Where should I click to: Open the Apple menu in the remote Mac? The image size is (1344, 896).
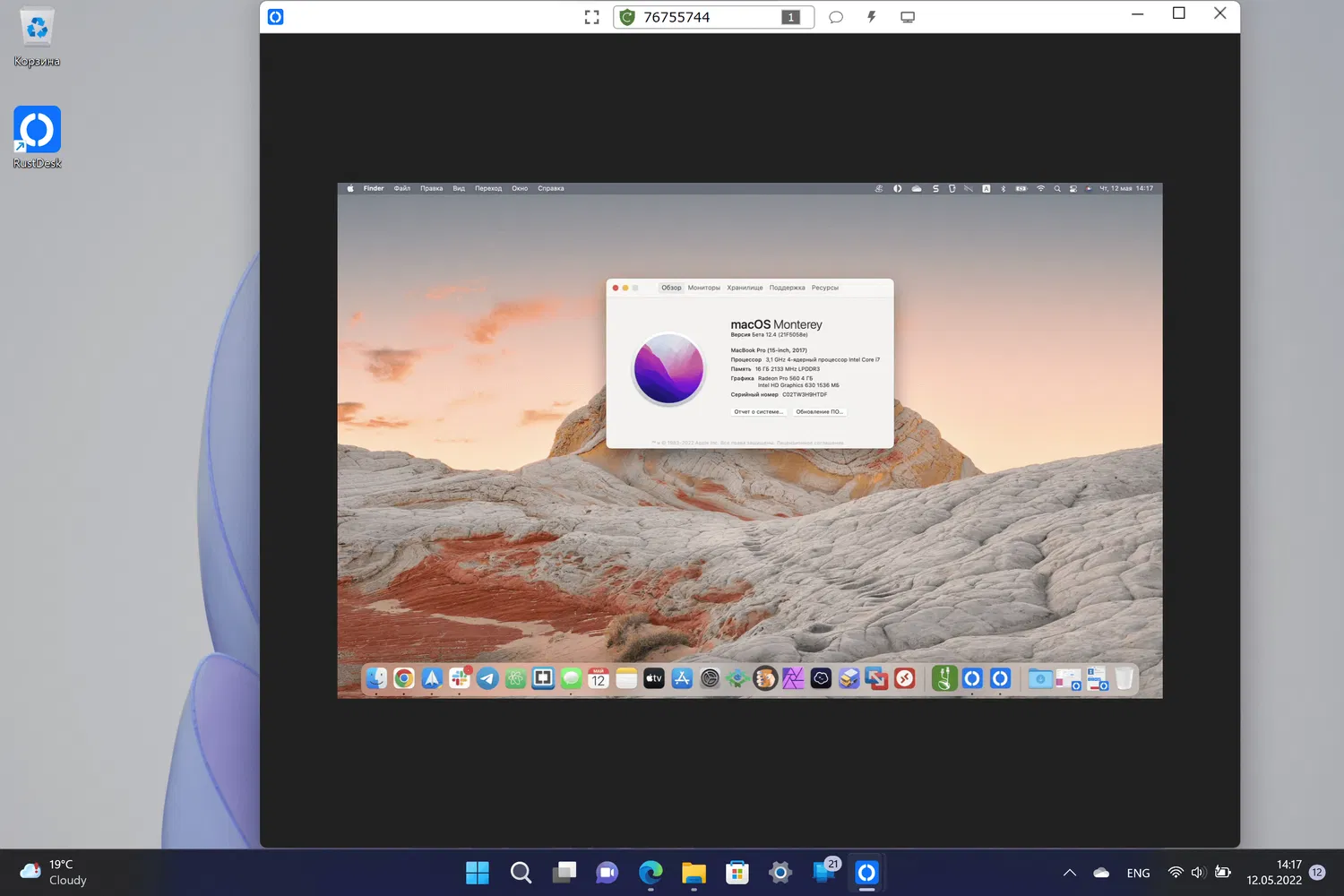(350, 188)
